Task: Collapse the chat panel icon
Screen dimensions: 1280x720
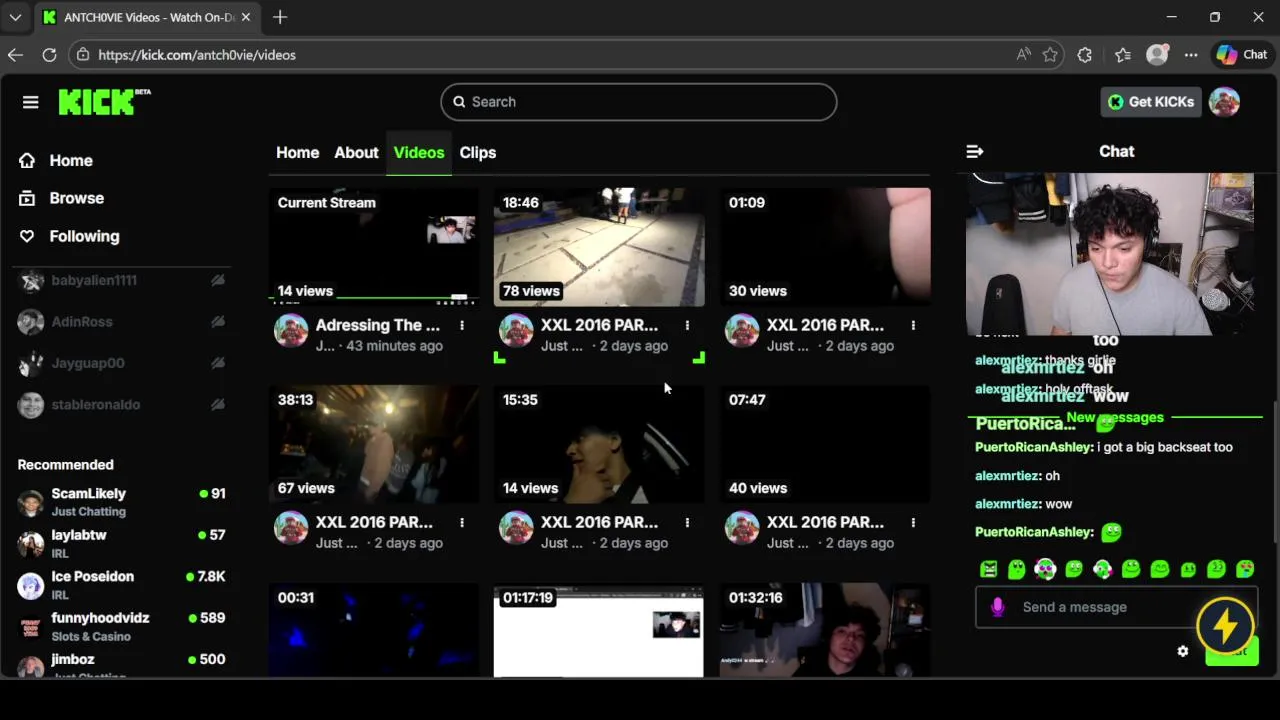Action: 975,152
